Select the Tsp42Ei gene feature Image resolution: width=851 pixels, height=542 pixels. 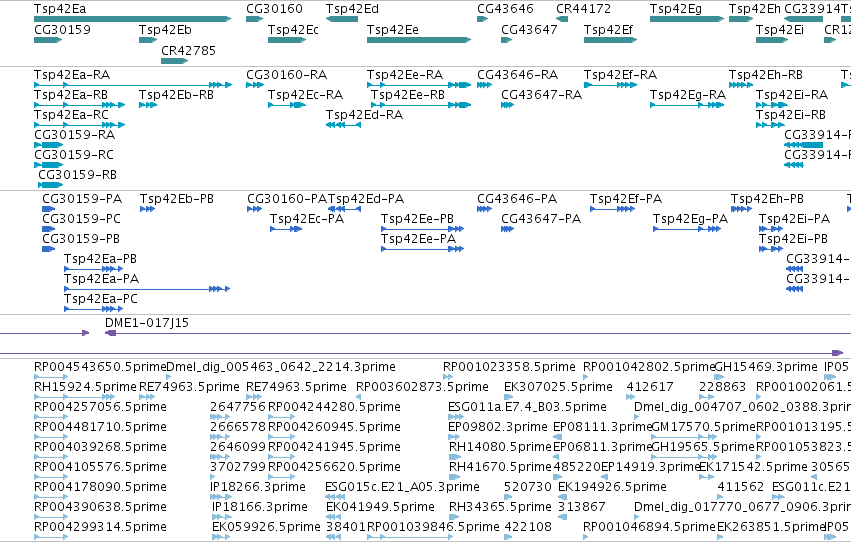coord(772,40)
